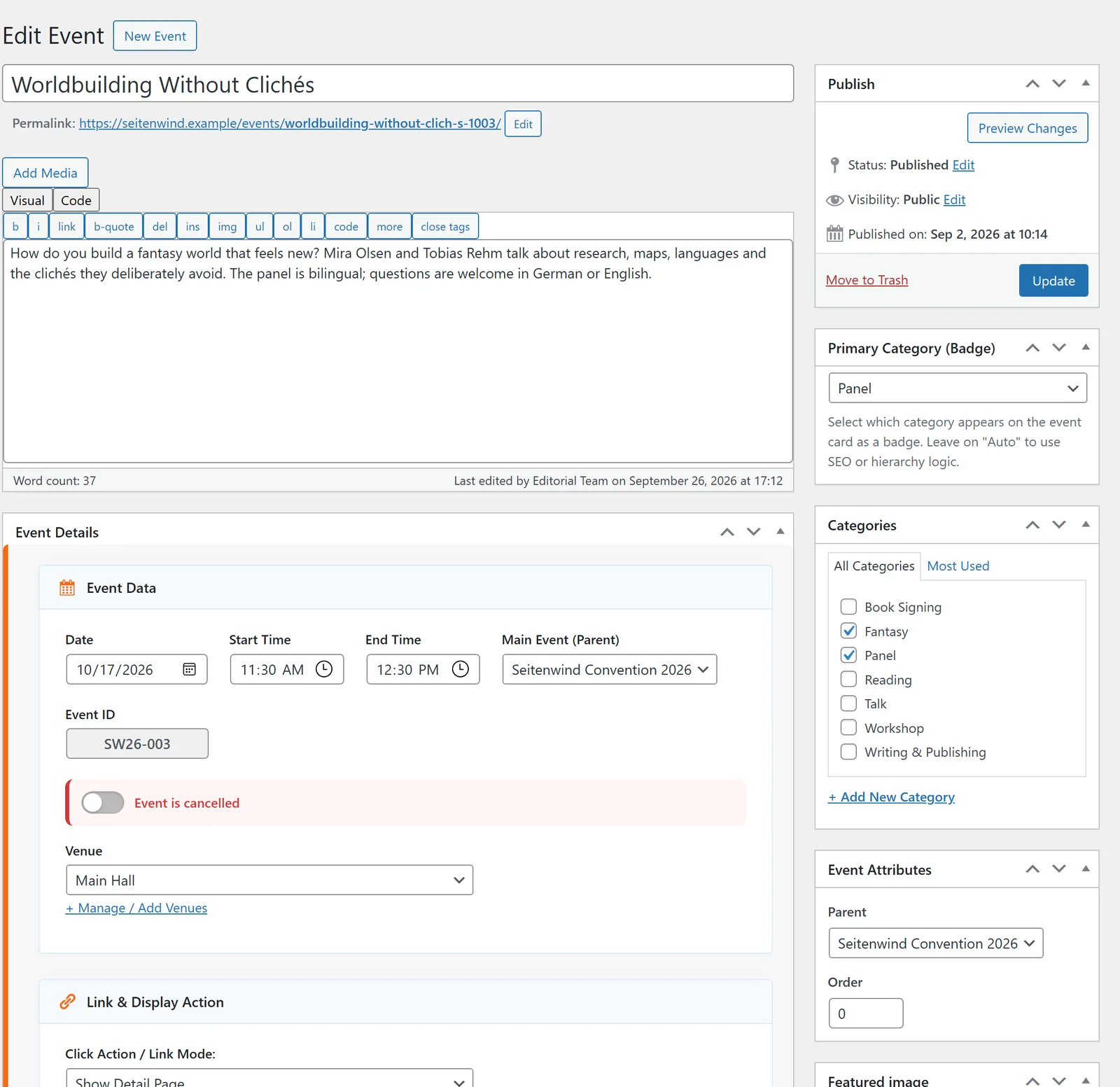Click the orange Event Data calendar icon
Viewport: 1120px width, 1087px height.
(x=67, y=587)
